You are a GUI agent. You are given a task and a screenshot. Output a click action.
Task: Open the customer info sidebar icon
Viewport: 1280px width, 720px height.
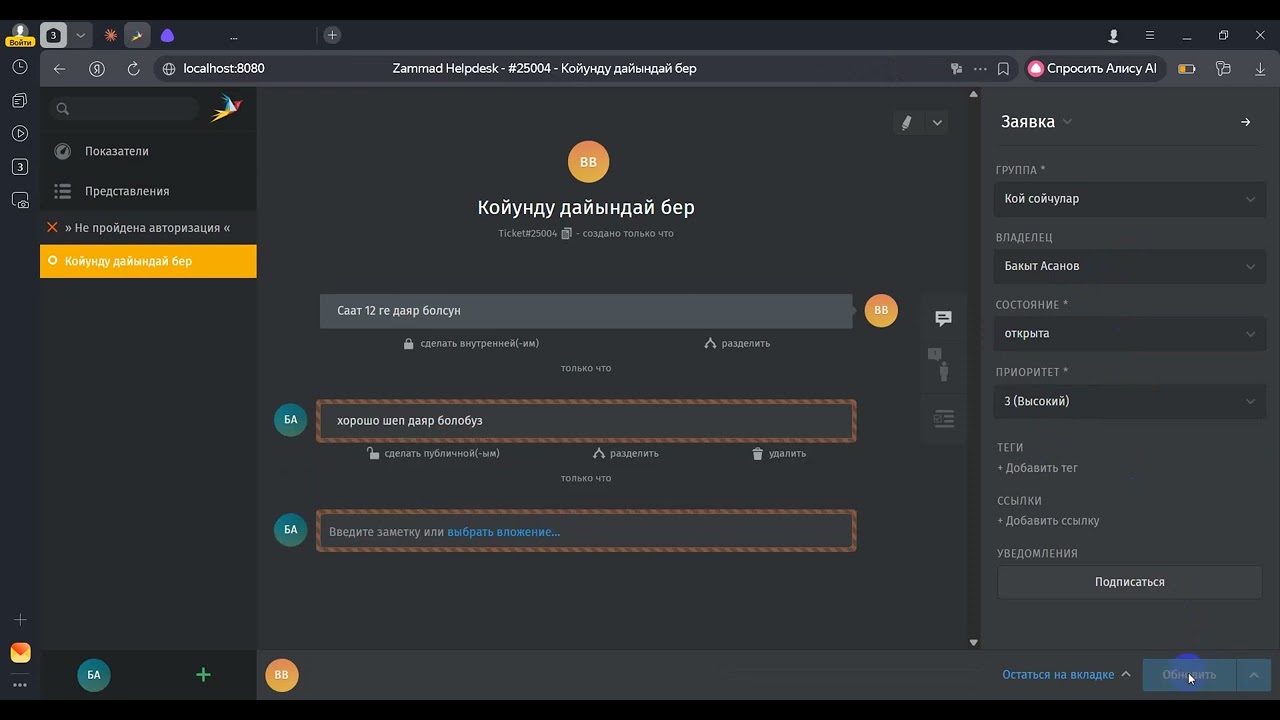click(943, 365)
